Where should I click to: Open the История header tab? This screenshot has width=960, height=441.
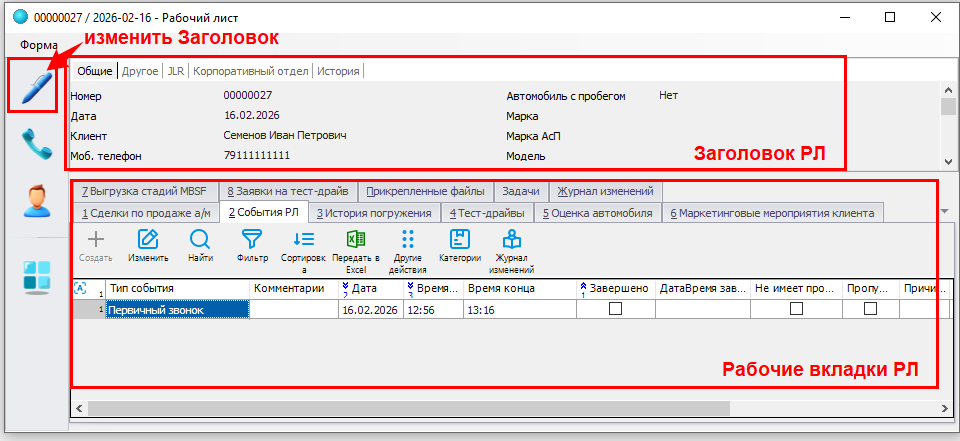(338, 71)
